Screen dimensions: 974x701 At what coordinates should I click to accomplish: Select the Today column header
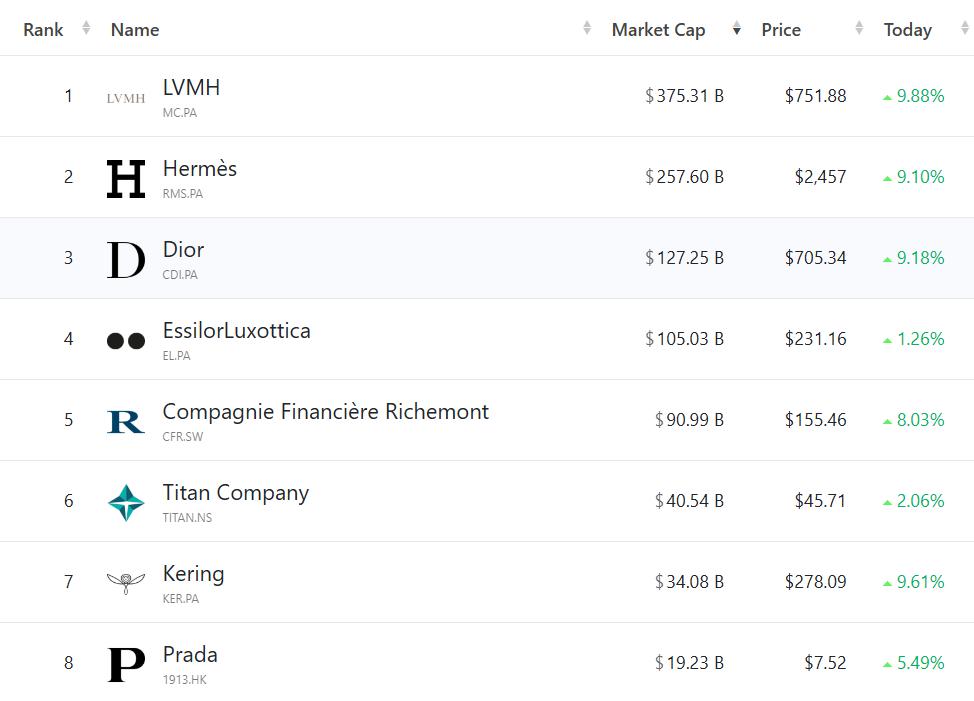tap(908, 30)
